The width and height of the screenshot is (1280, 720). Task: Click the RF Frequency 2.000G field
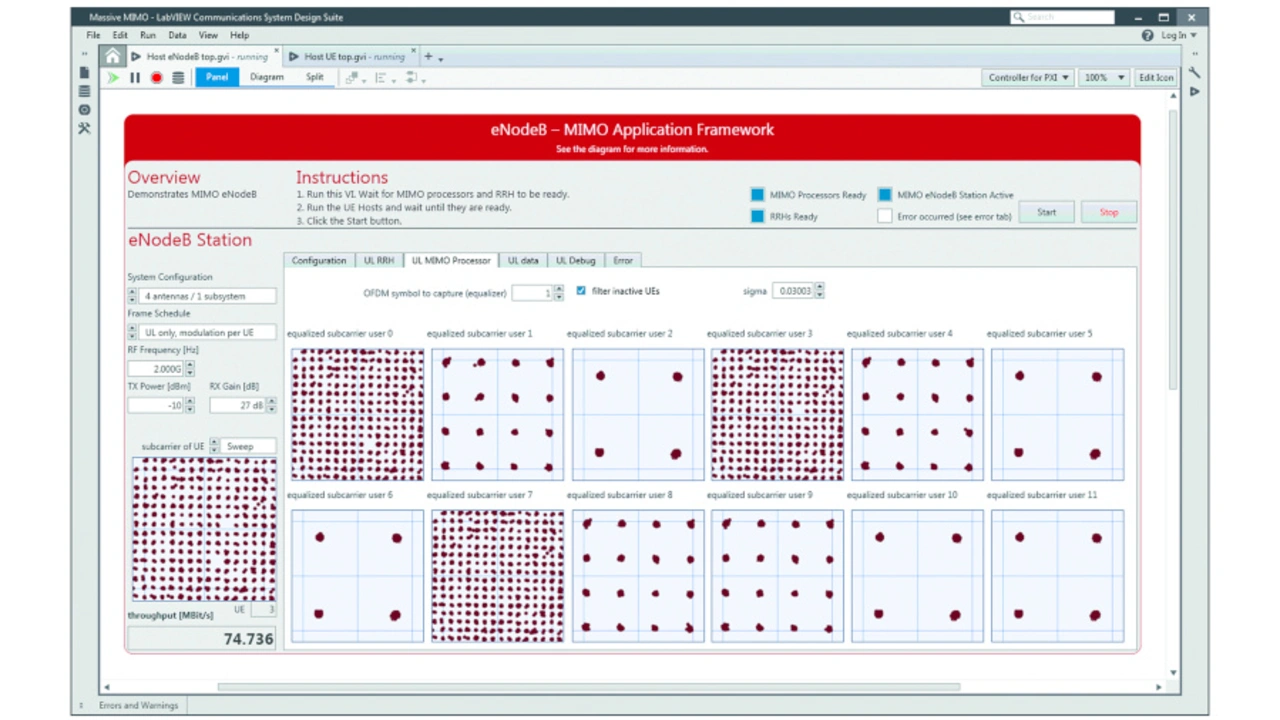pos(156,369)
